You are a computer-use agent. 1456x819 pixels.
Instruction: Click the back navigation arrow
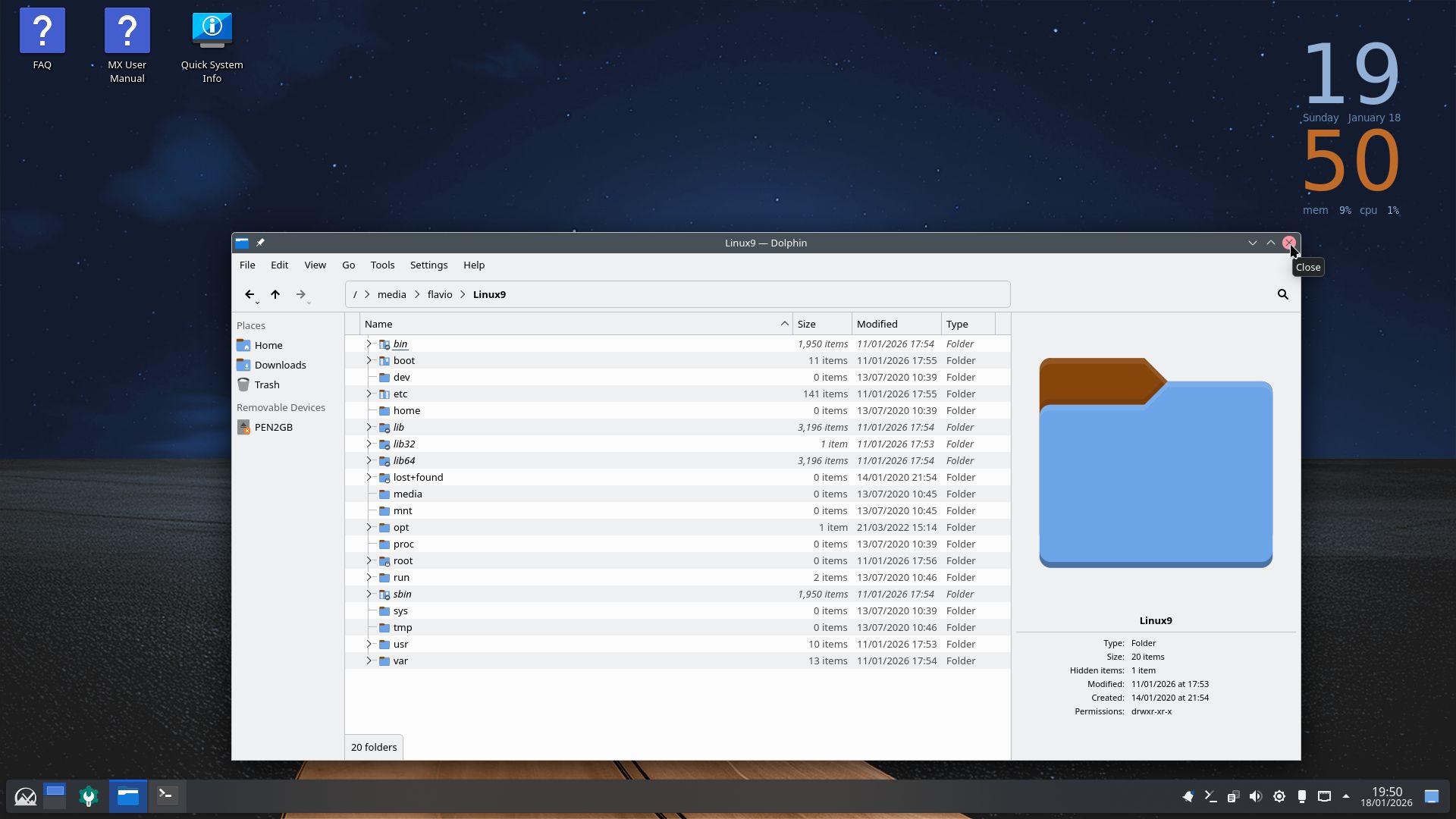(x=249, y=294)
